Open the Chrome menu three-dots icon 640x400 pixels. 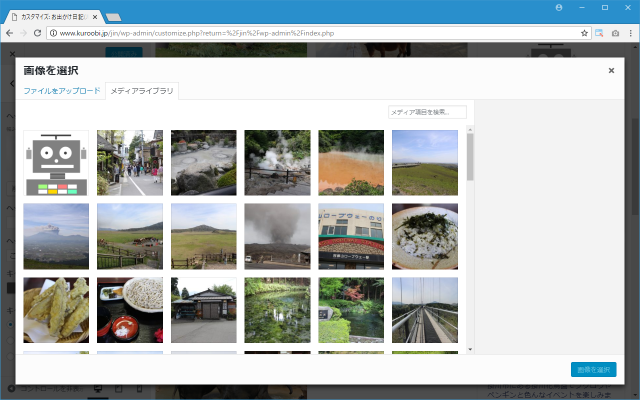[630, 33]
